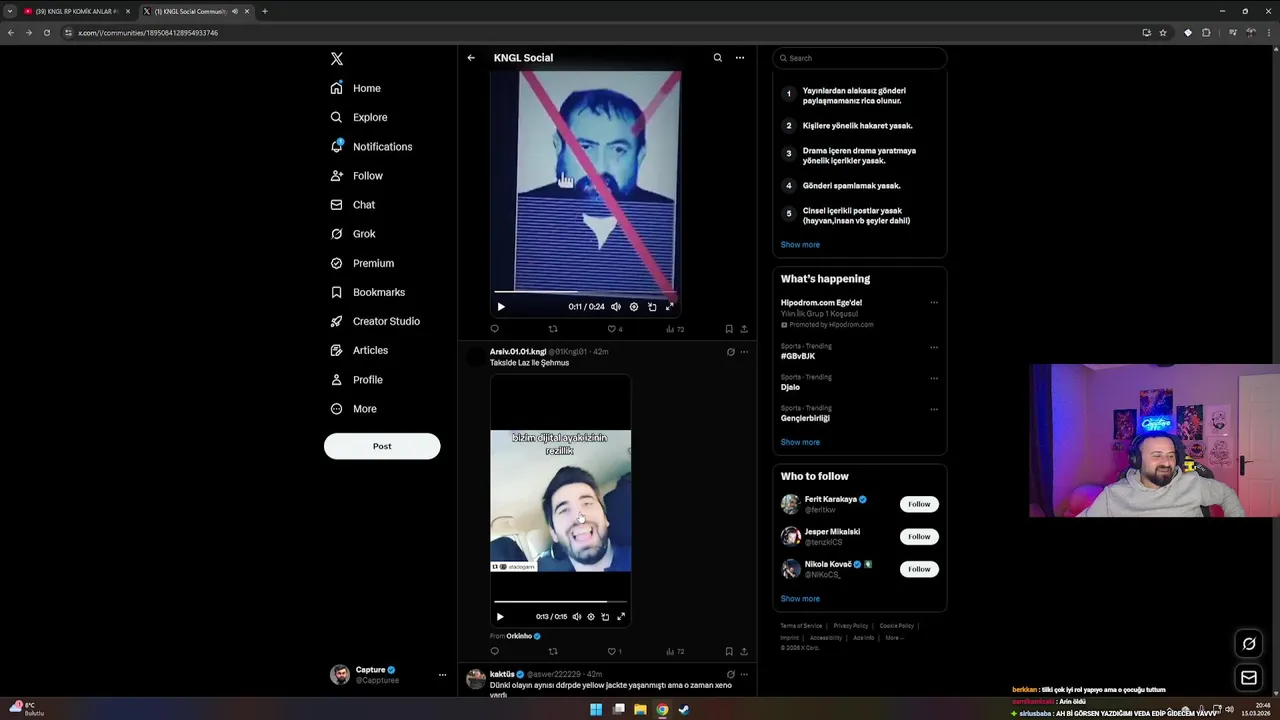Click the X logo in the sidebar

(337, 59)
